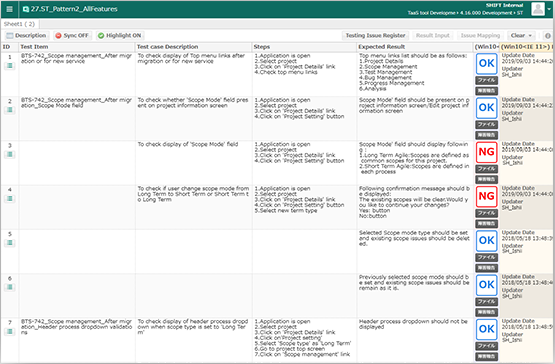Screen dimensions: 555x364
Task: Toggle Highlight ON
Action: 120,35
